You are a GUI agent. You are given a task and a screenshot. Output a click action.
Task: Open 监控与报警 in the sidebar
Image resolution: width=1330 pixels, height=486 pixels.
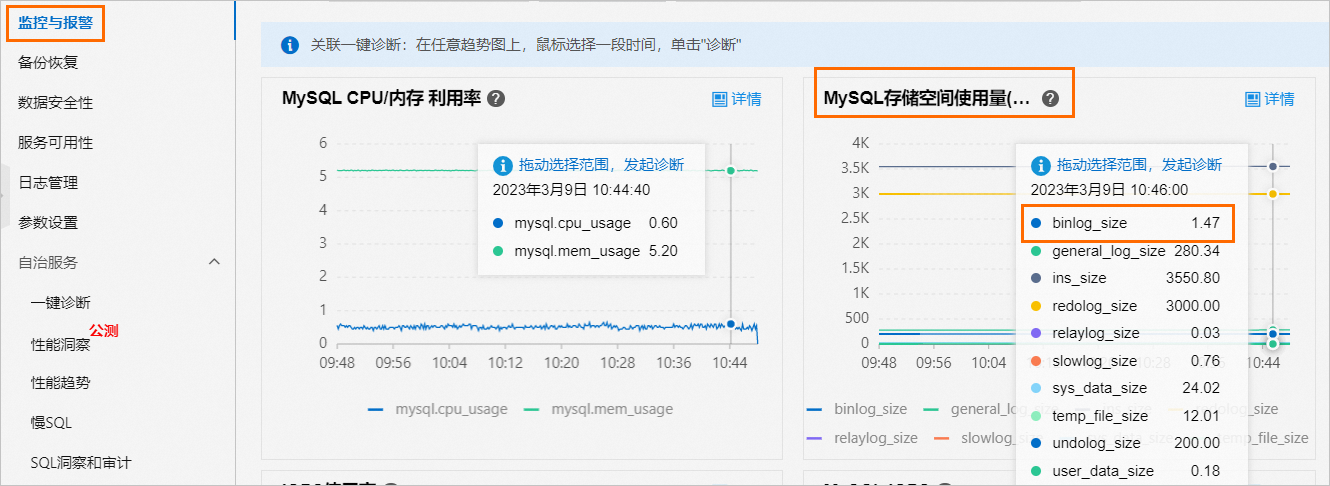coord(55,22)
